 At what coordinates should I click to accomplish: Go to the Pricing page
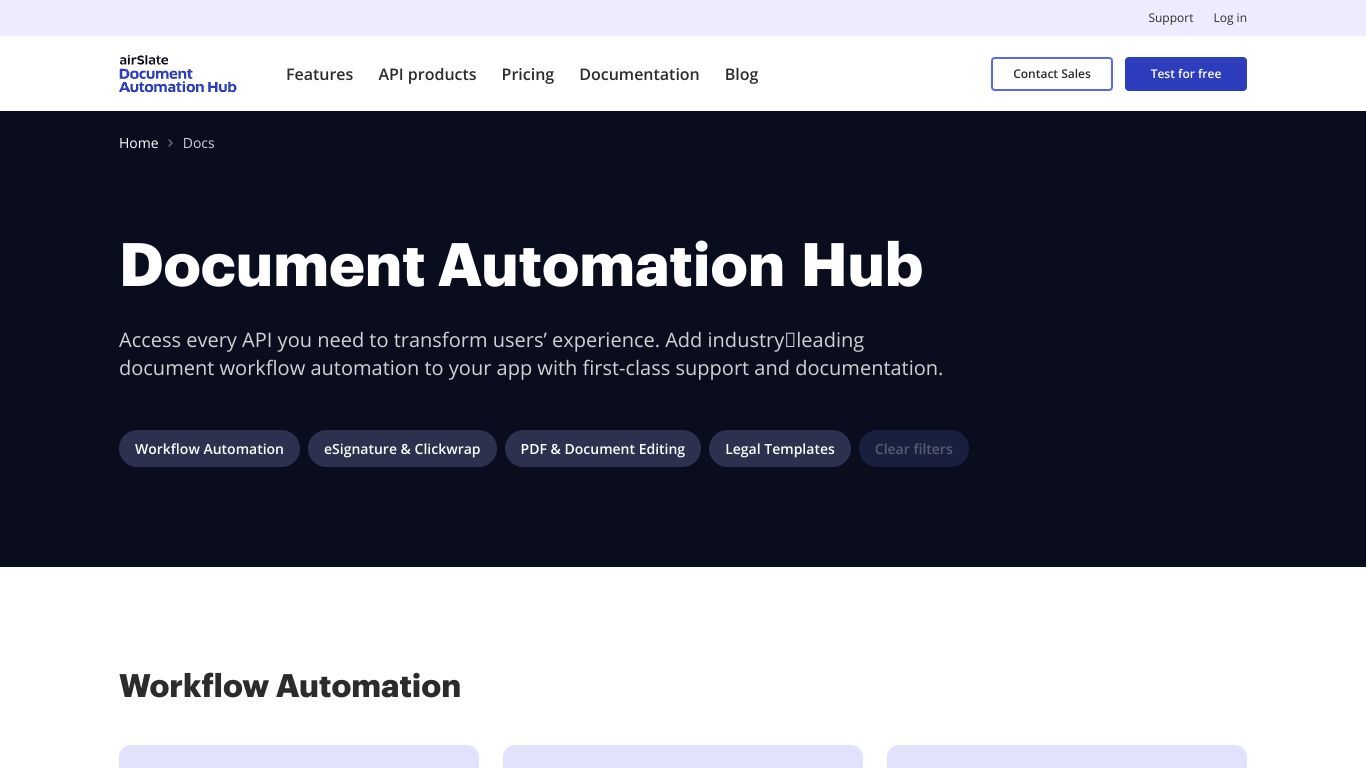[528, 74]
